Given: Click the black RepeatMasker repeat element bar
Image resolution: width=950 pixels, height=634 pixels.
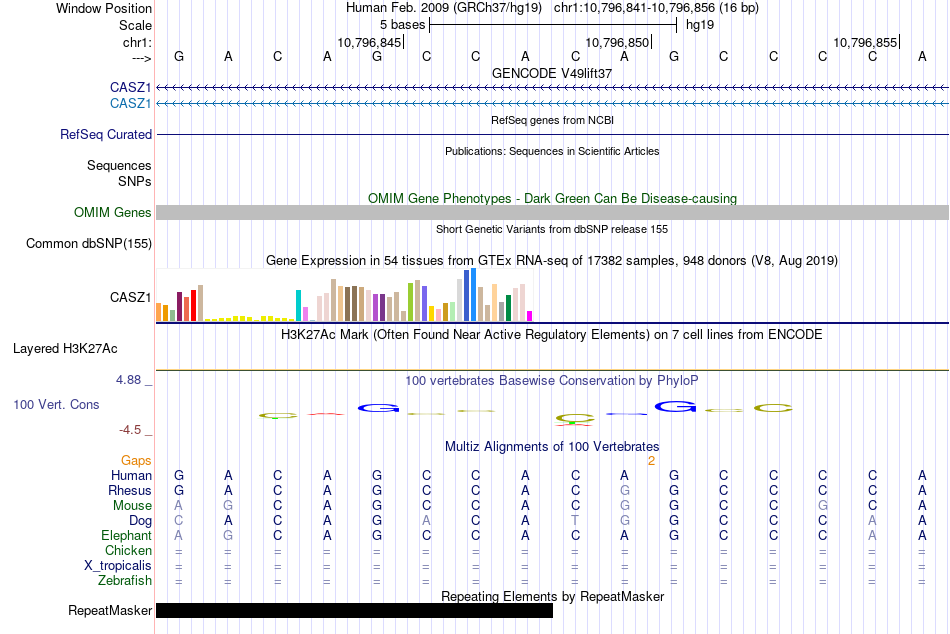Looking at the screenshot, I should coord(354,610).
